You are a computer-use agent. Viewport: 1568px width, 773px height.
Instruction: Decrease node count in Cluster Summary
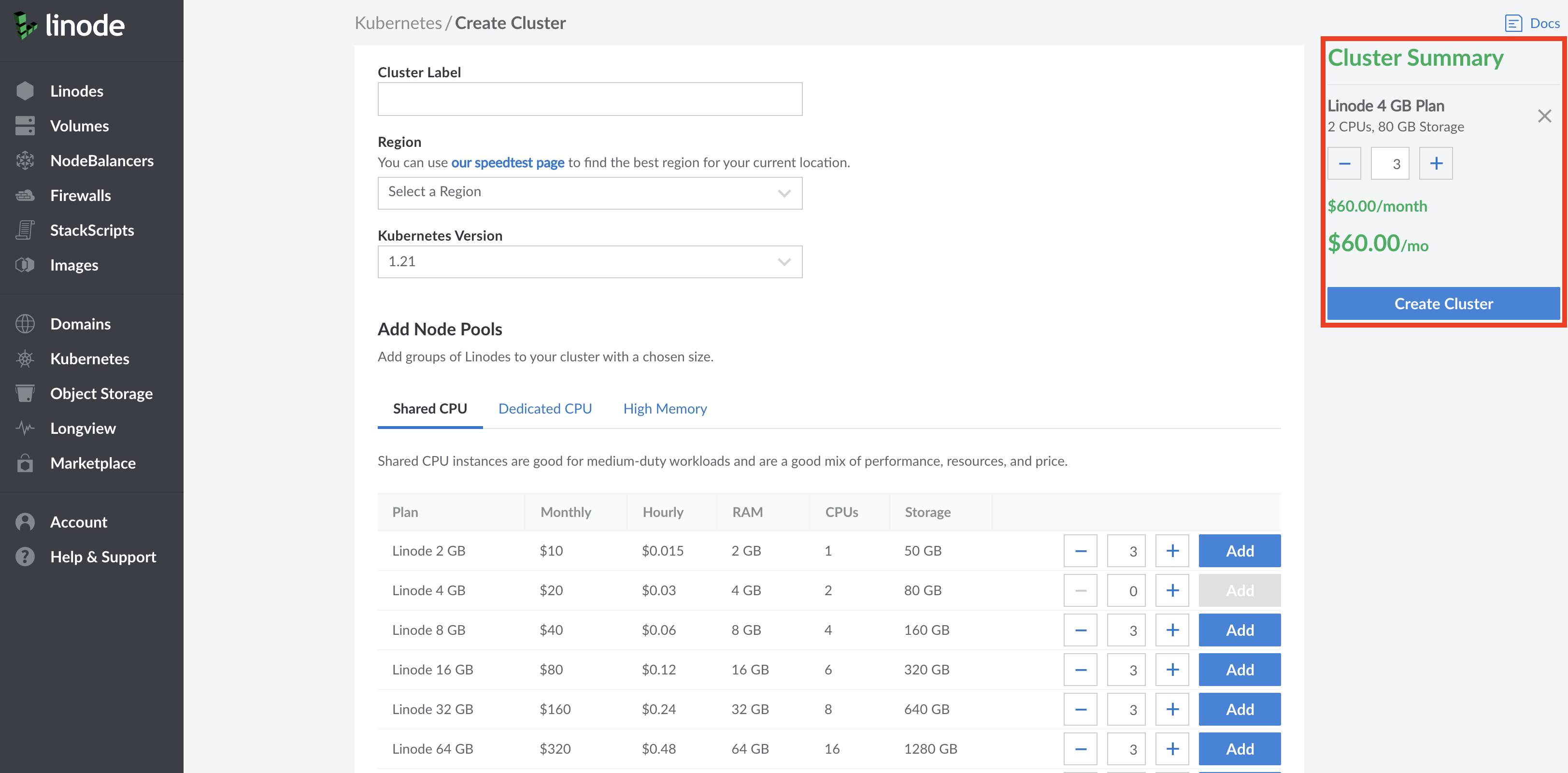(x=1344, y=163)
